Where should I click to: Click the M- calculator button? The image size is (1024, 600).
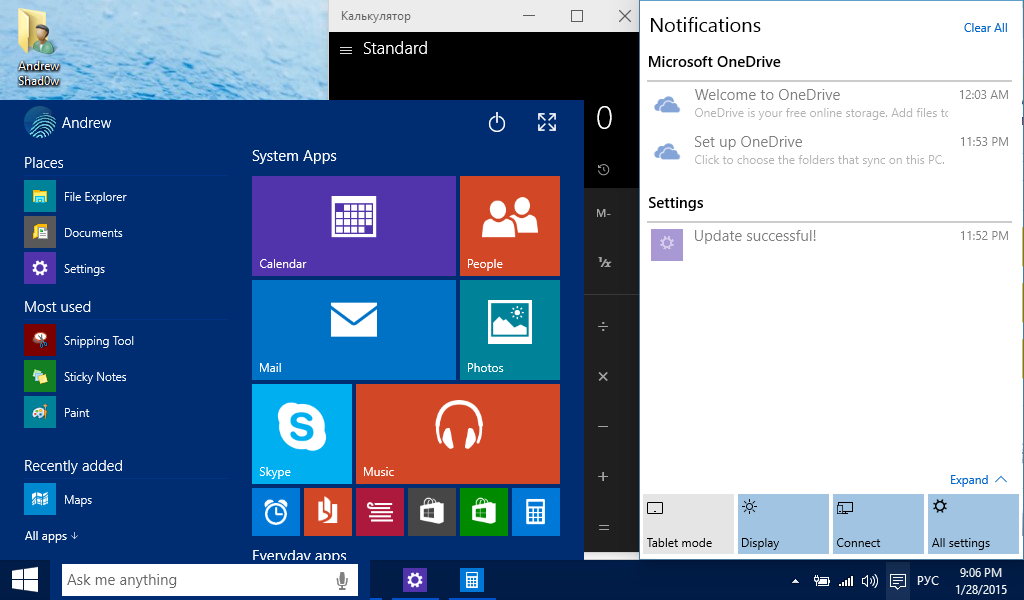(603, 213)
